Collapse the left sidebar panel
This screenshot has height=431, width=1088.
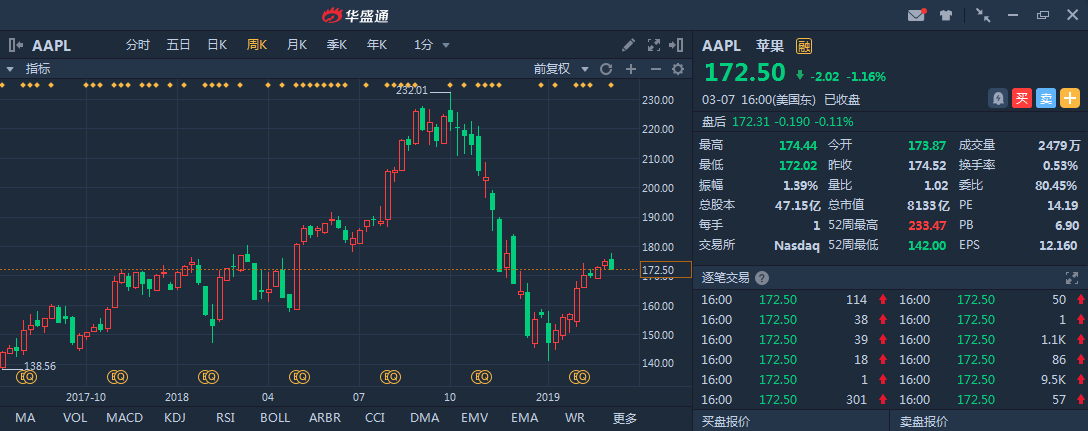(16, 45)
